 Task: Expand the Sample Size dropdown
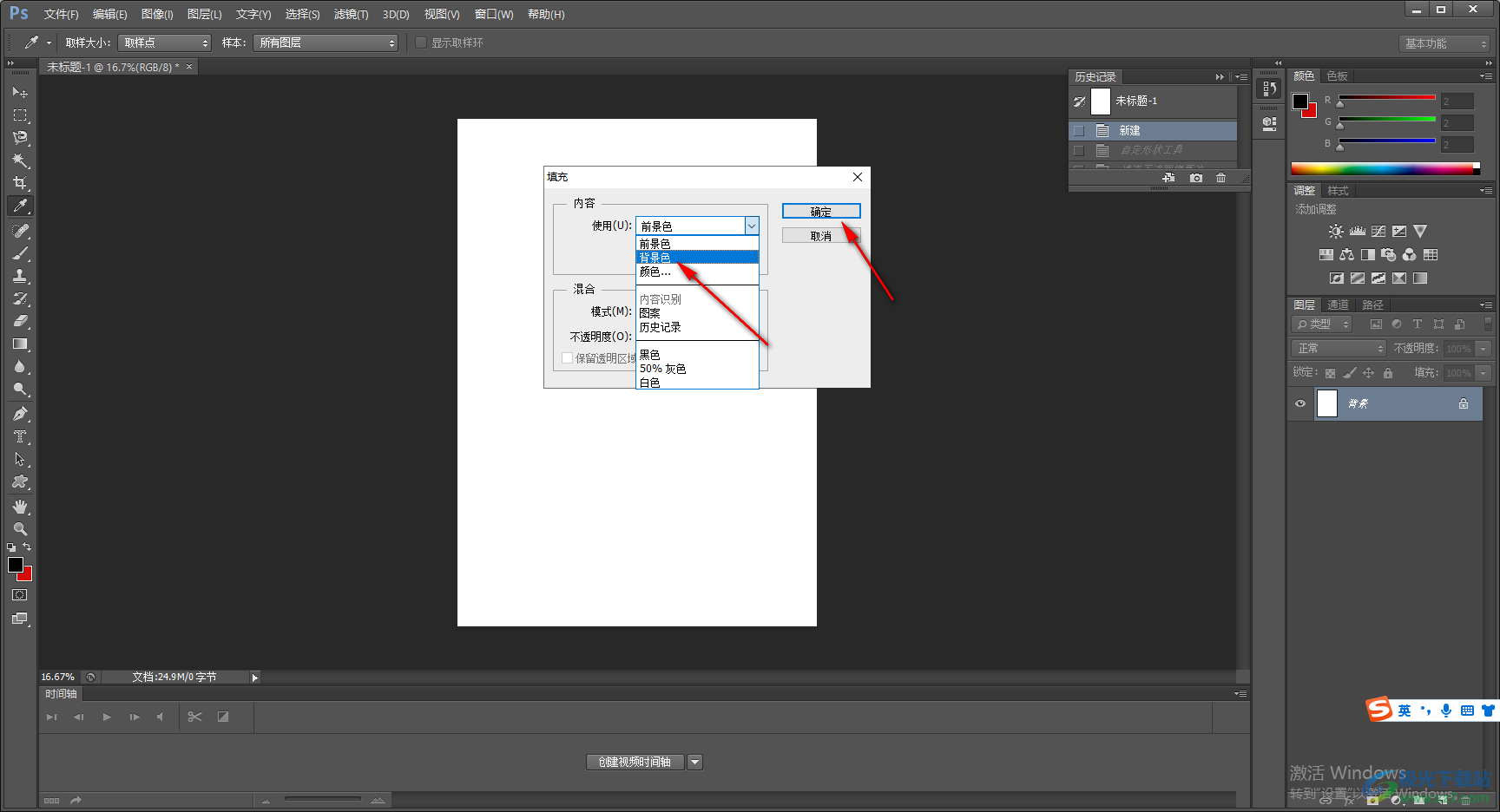[165, 43]
